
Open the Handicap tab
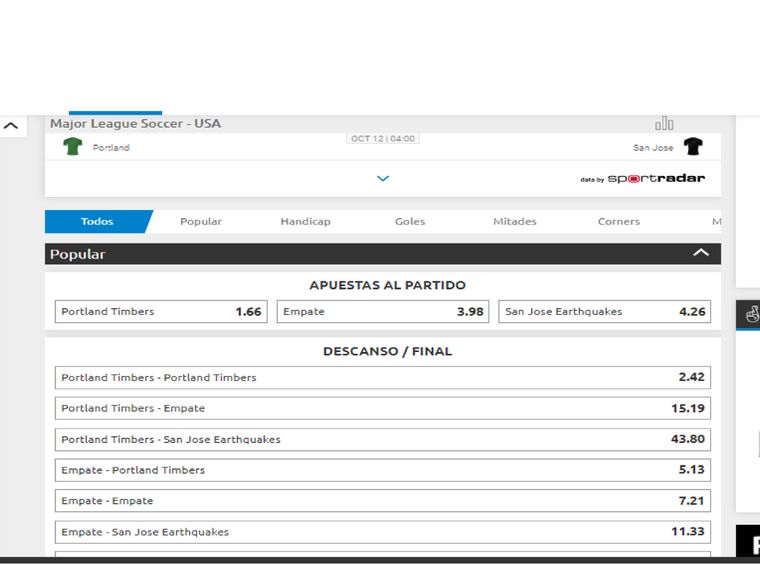[x=305, y=221]
